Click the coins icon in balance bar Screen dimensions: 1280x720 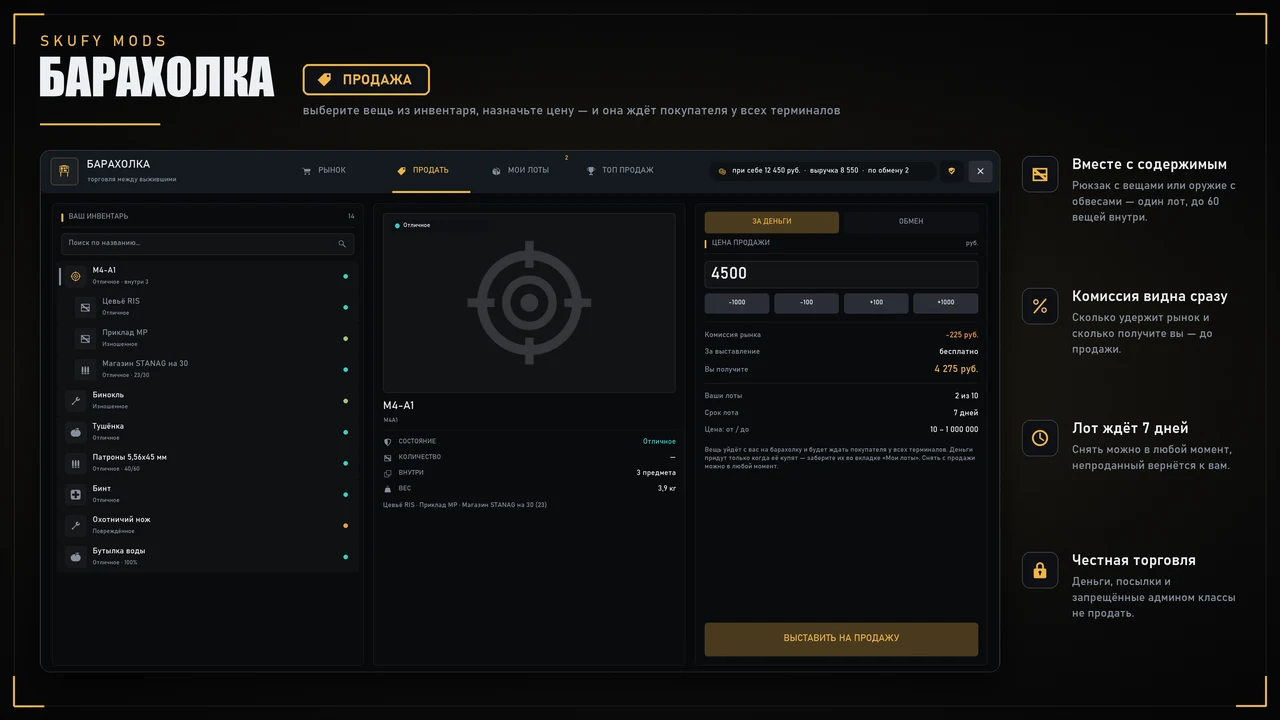coord(722,171)
